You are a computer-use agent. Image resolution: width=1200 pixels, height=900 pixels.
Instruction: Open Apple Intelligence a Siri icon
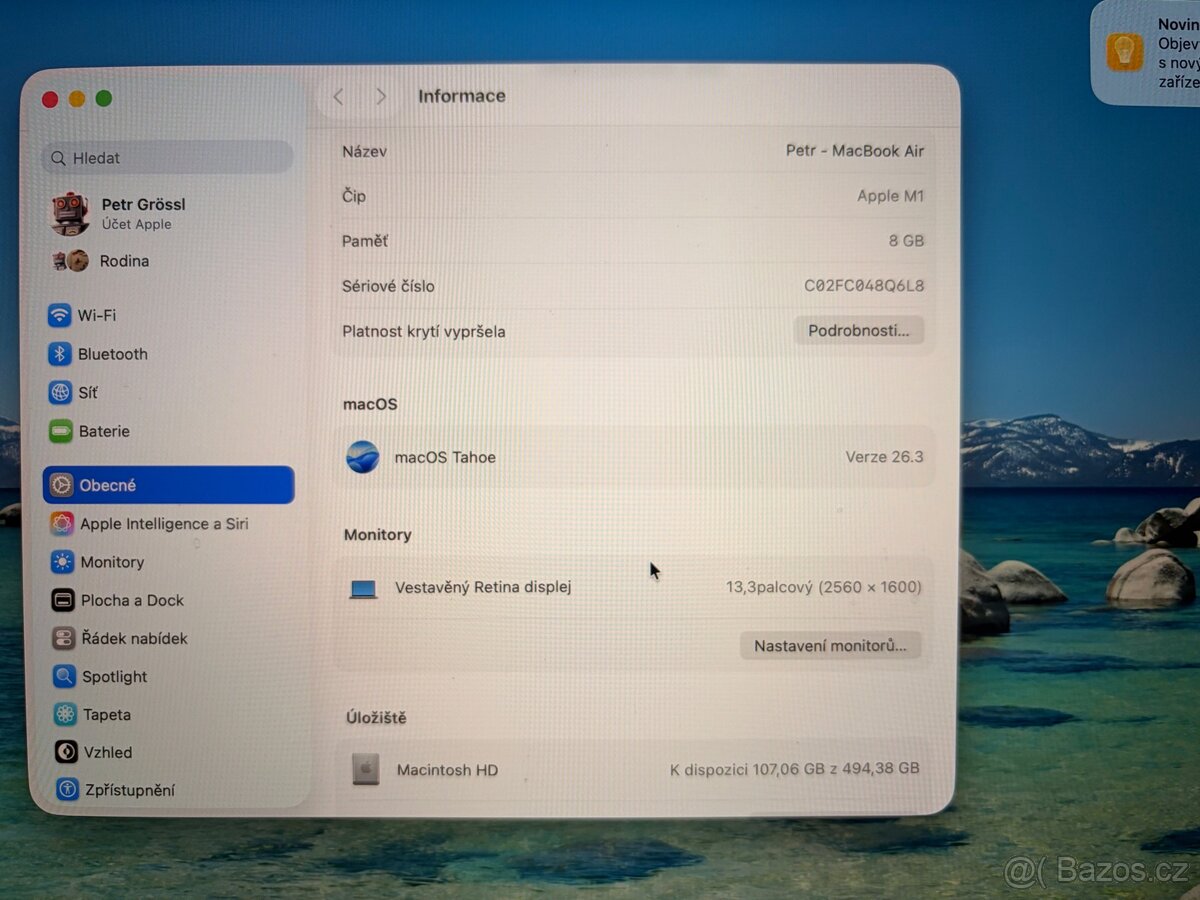[x=62, y=524]
